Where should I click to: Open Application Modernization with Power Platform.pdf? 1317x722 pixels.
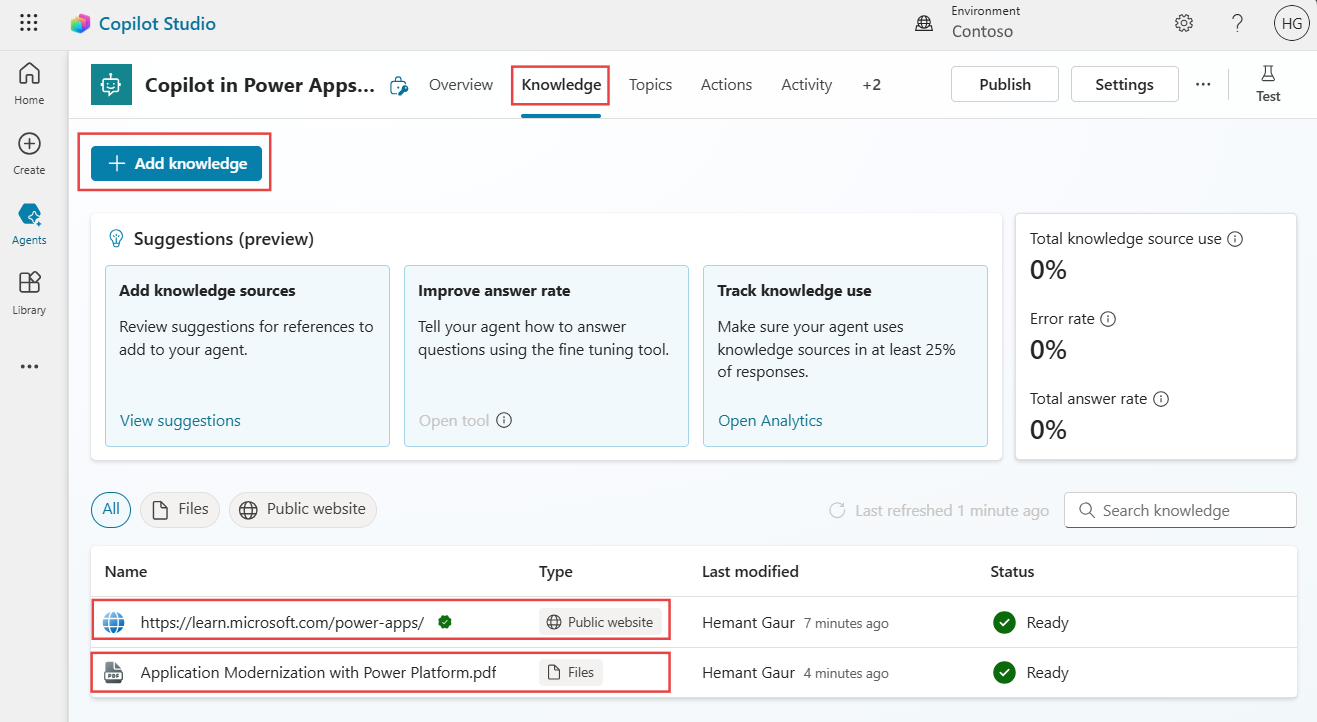point(318,673)
